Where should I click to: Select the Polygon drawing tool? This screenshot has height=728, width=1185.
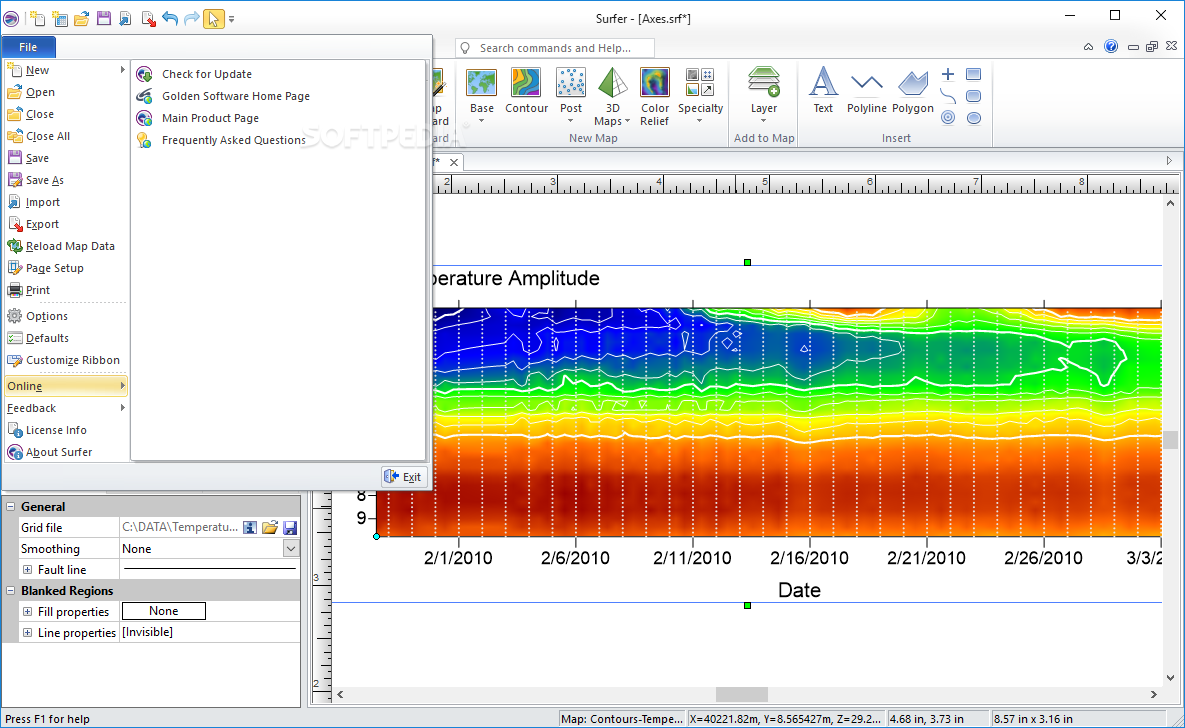(912, 91)
